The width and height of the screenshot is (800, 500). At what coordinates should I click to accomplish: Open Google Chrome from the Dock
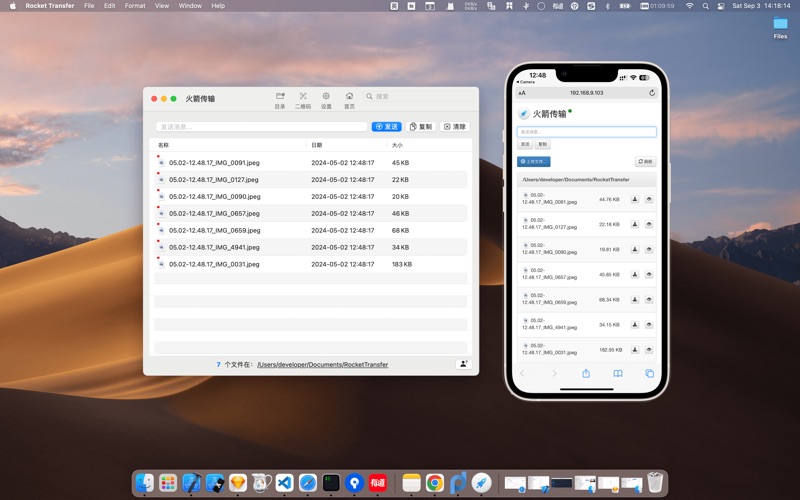434,483
